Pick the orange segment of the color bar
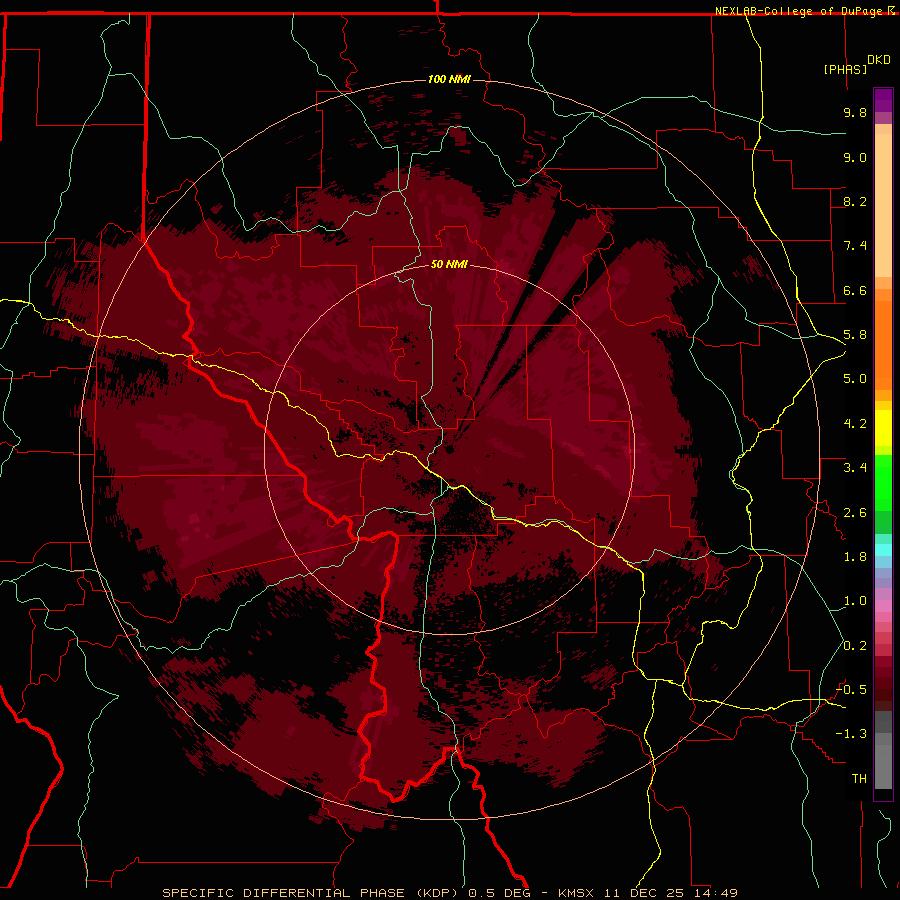 883,344
